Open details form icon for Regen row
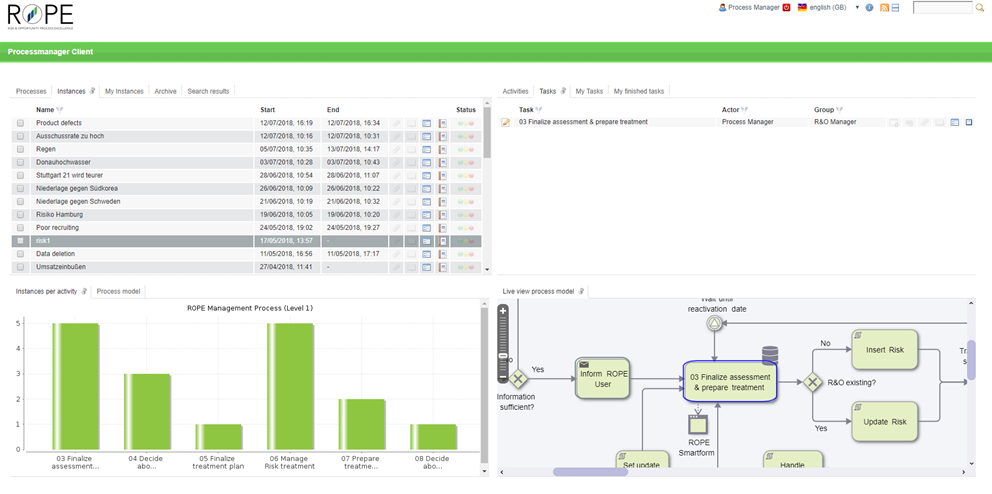 pos(426,149)
